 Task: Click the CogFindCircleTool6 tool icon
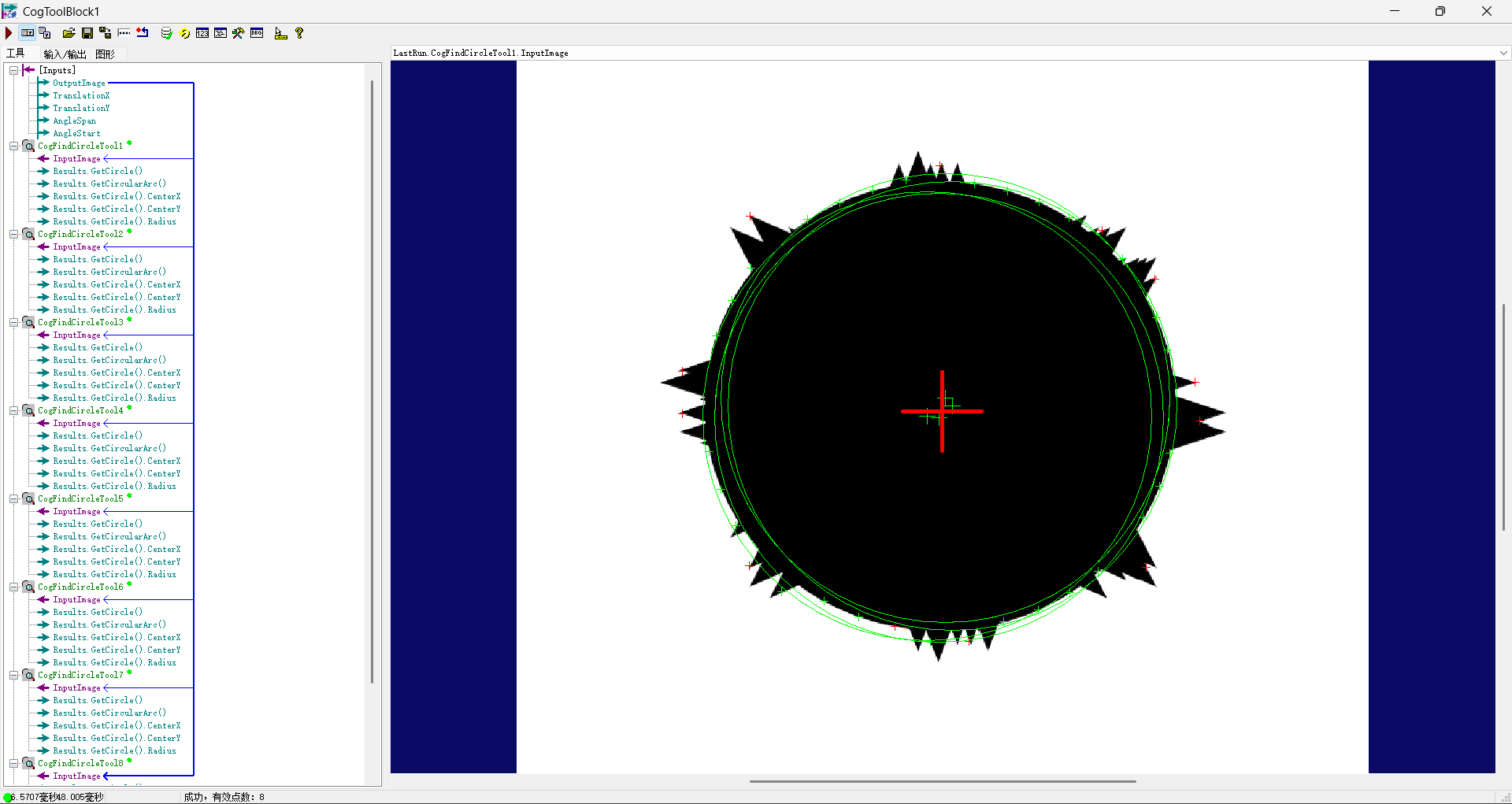click(x=28, y=587)
